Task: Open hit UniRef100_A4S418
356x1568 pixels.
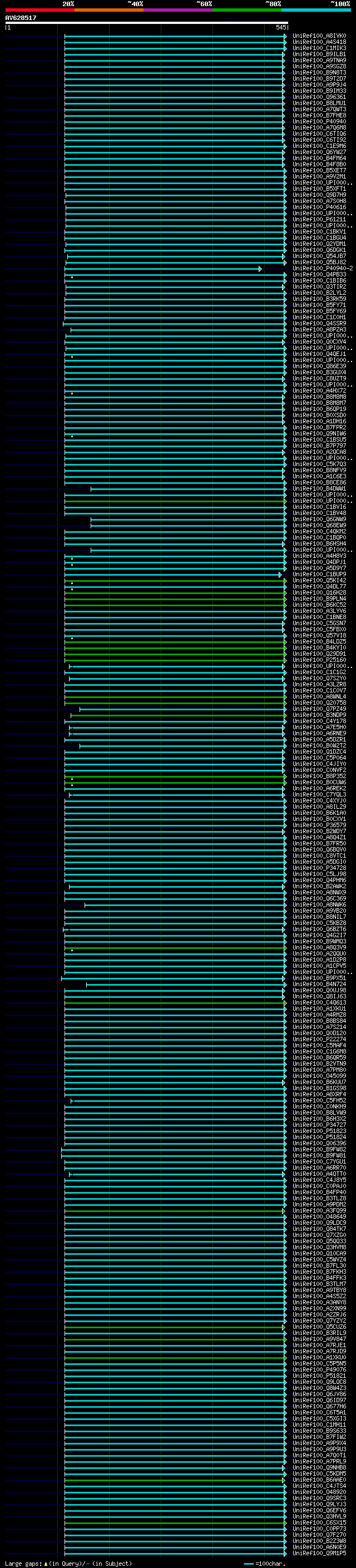Action: [x=319, y=42]
